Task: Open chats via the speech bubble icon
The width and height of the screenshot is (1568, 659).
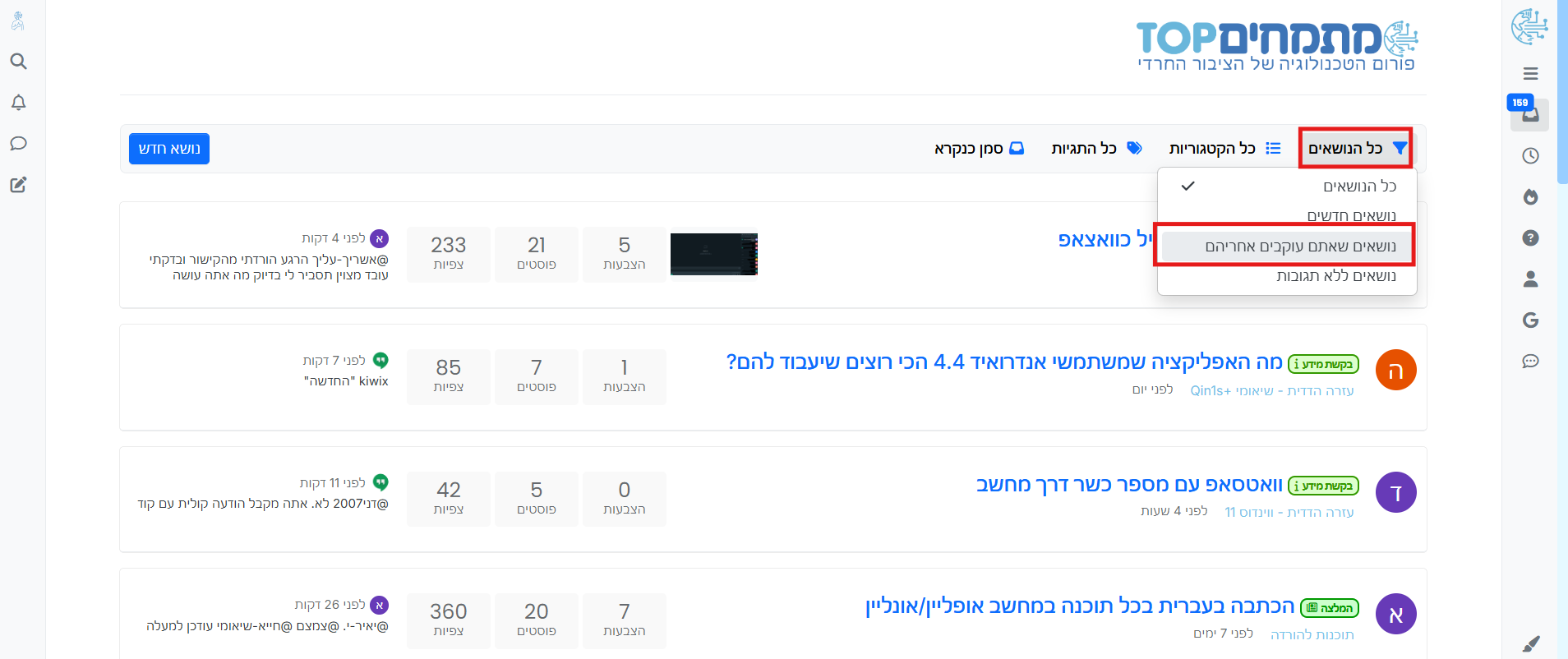Action: pos(18,144)
